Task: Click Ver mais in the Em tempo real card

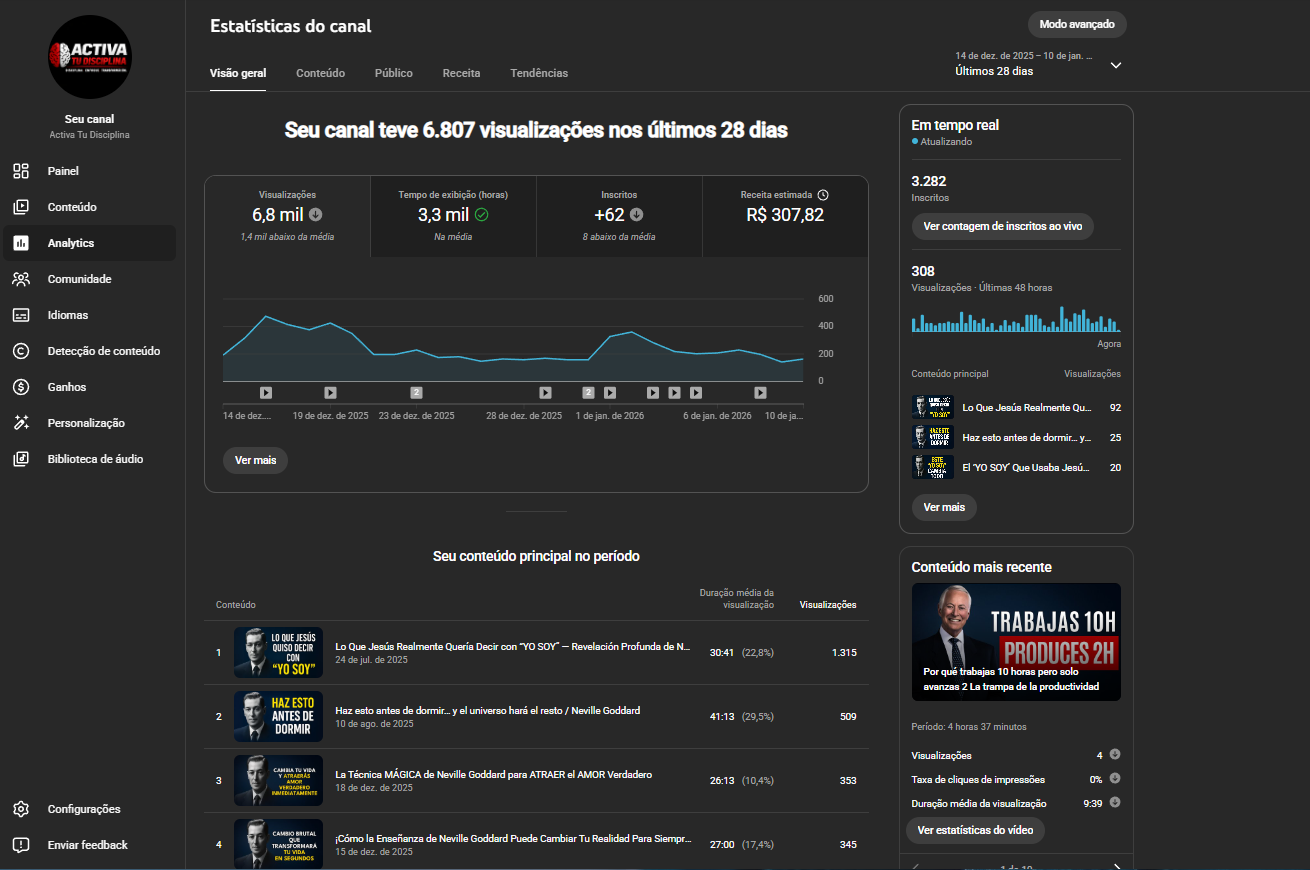Action: click(x=944, y=507)
